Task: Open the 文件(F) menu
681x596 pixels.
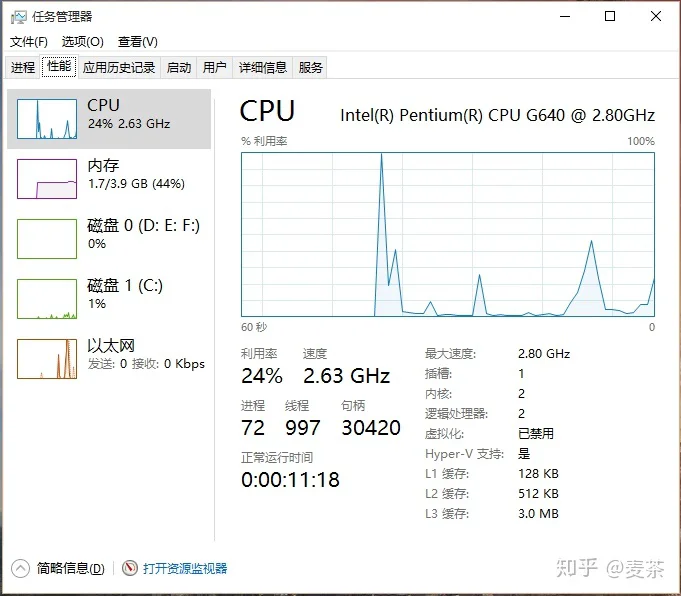Action: click(29, 42)
